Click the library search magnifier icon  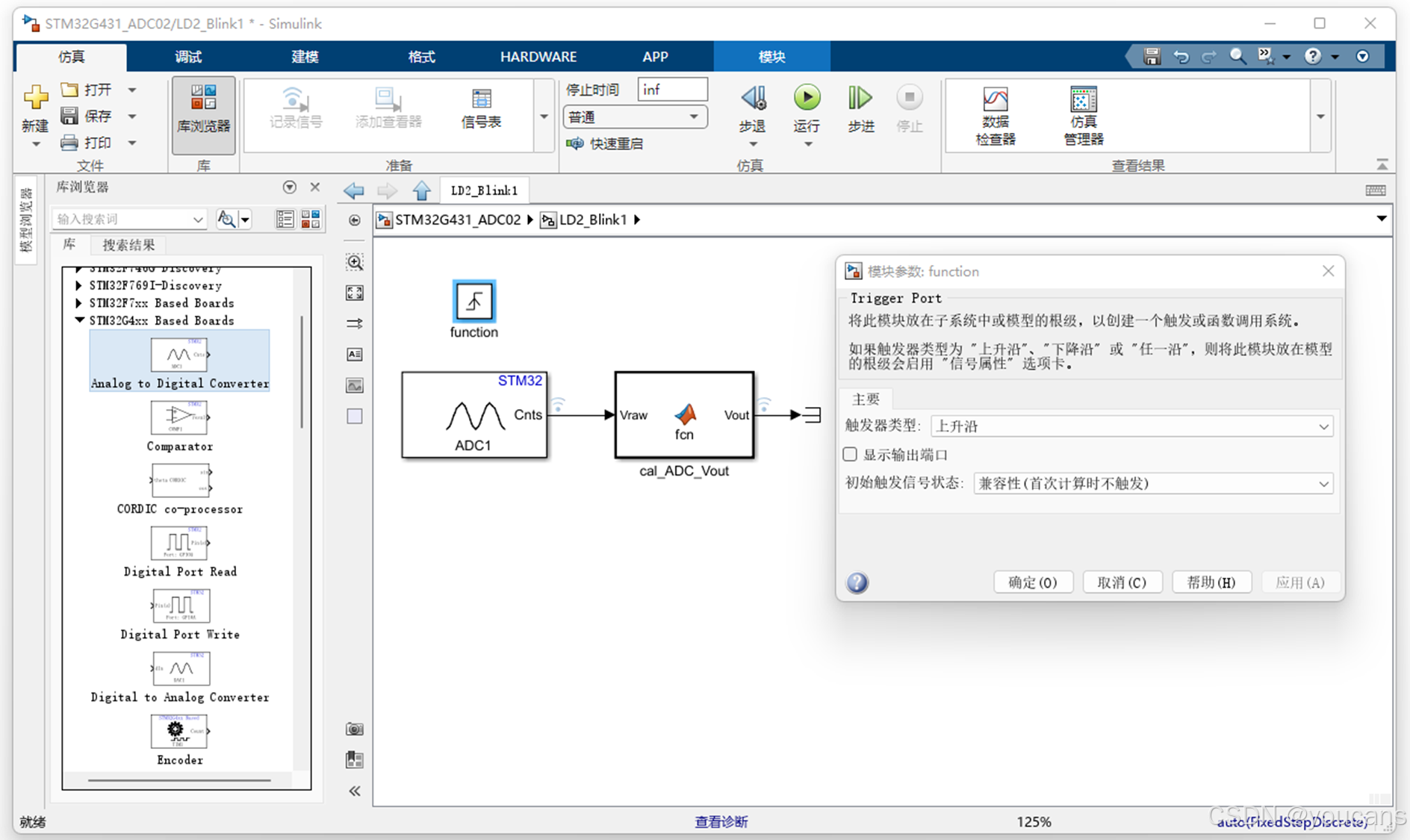[226, 219]
